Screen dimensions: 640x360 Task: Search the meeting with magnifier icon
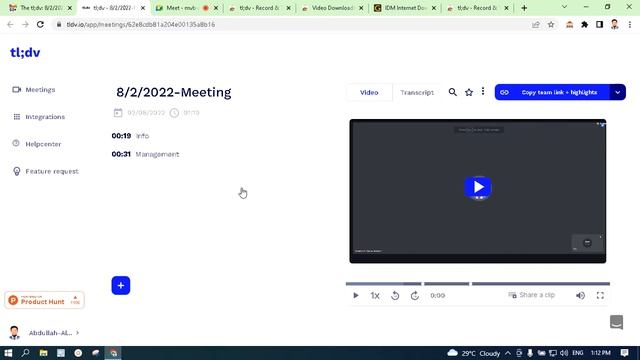453,92
